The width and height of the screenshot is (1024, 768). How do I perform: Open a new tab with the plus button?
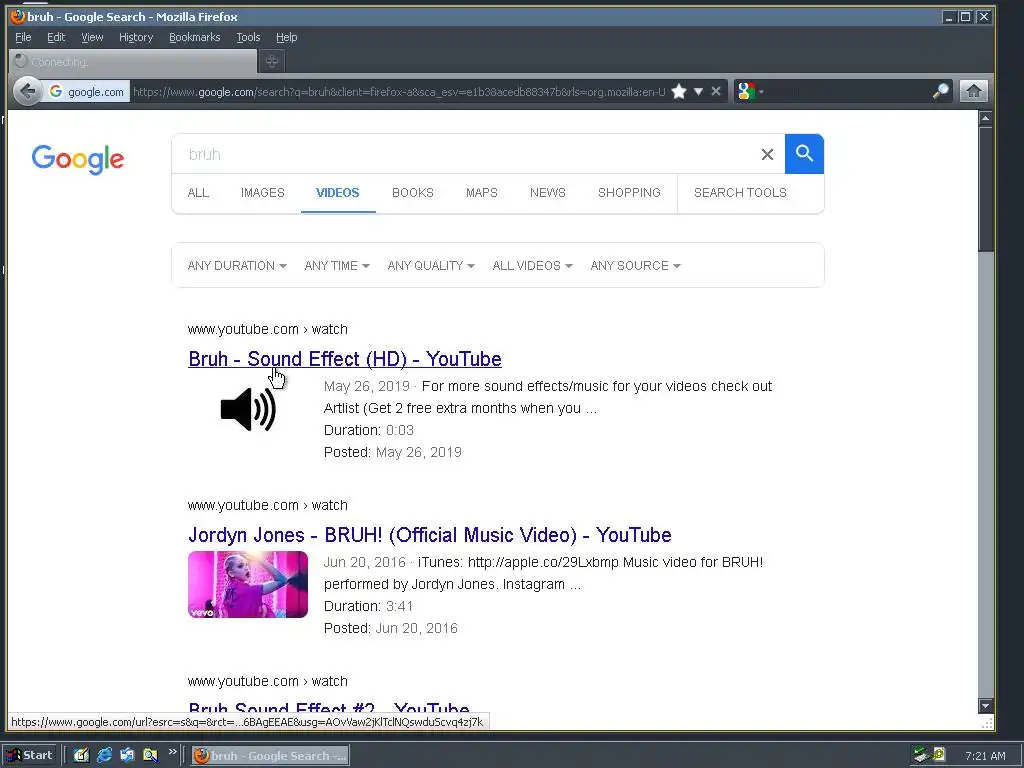[x=272, y=61]
